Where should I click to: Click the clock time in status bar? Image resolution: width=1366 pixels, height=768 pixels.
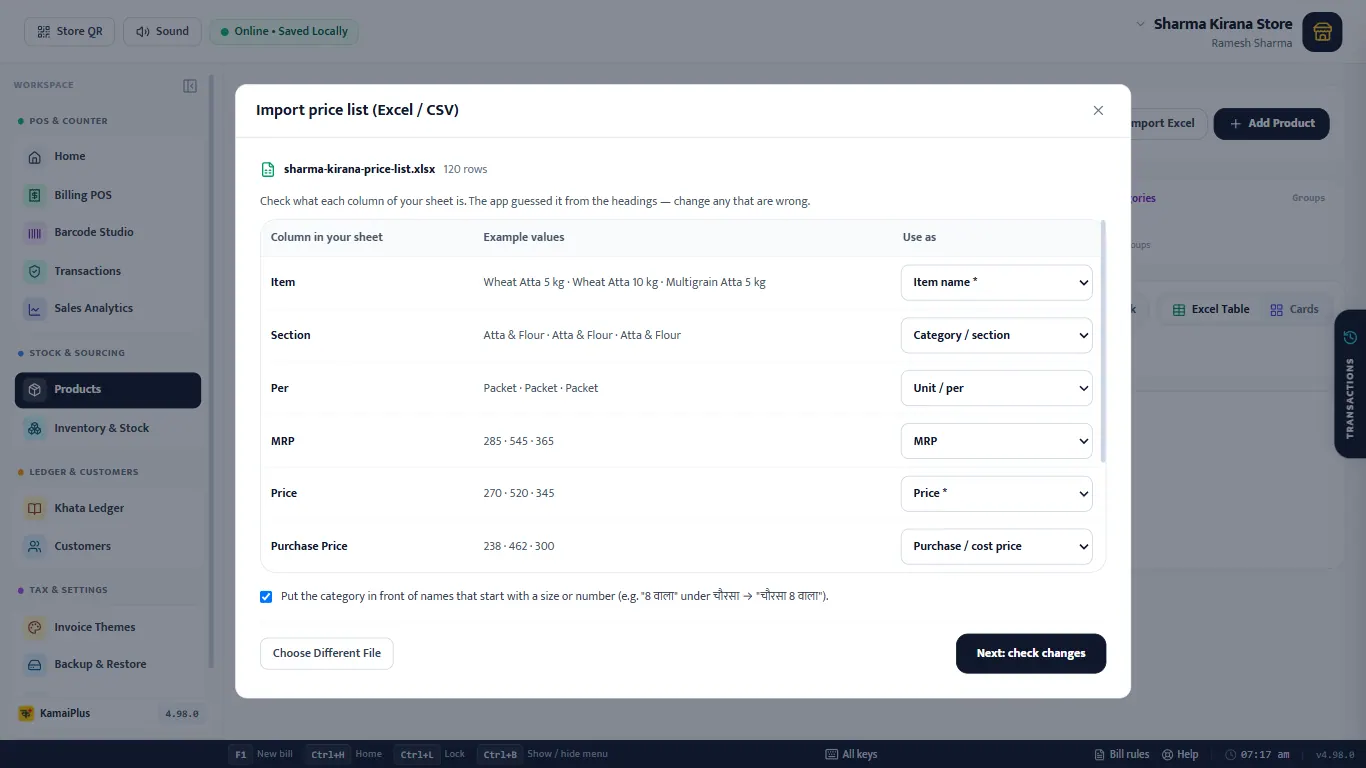coord(1258,754)
